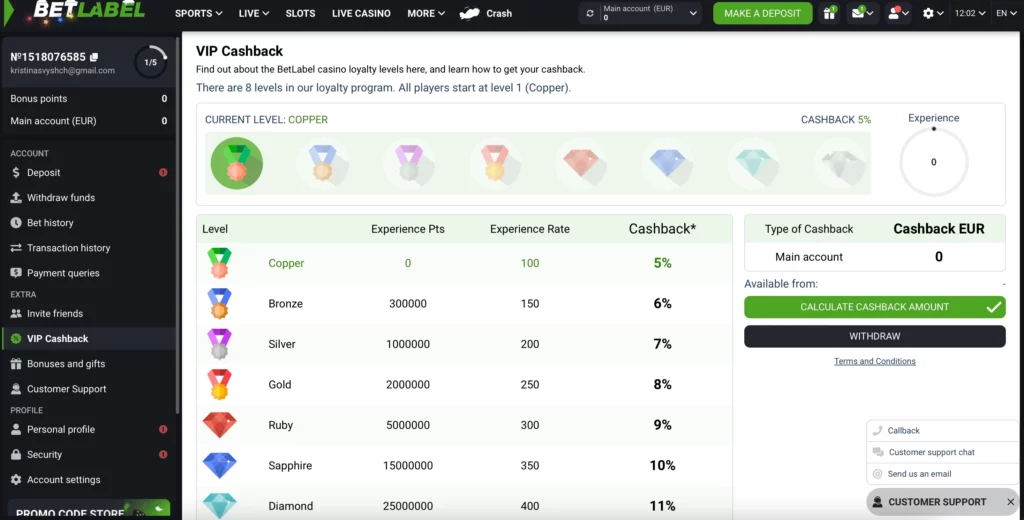
Task: Expand the More menu
Action: [x=426, y=13]
